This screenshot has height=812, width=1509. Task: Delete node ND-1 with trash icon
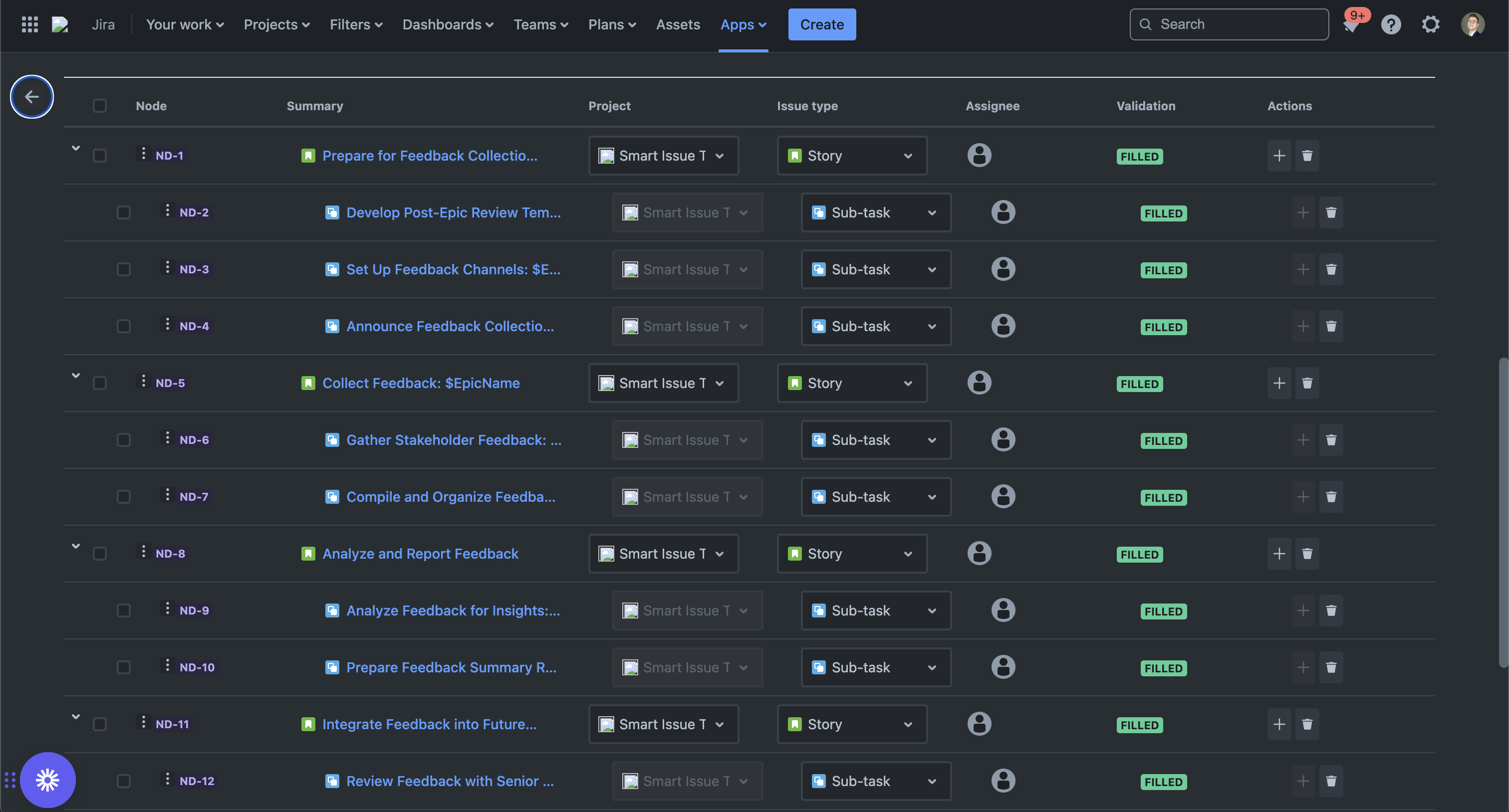click(x=1307, y=156)
